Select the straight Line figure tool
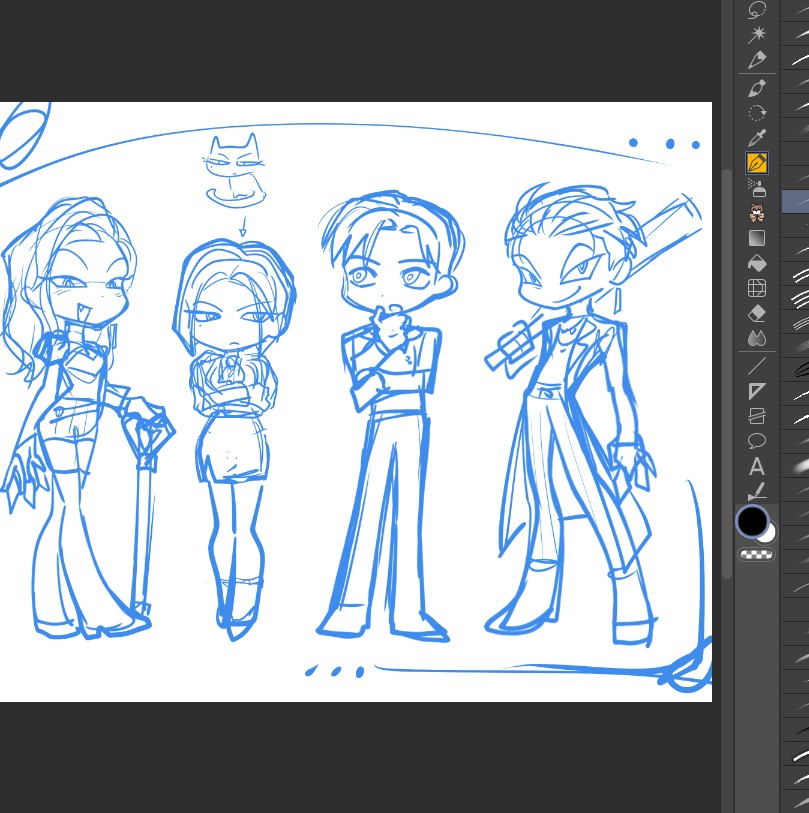 click(x=757, y=366)
